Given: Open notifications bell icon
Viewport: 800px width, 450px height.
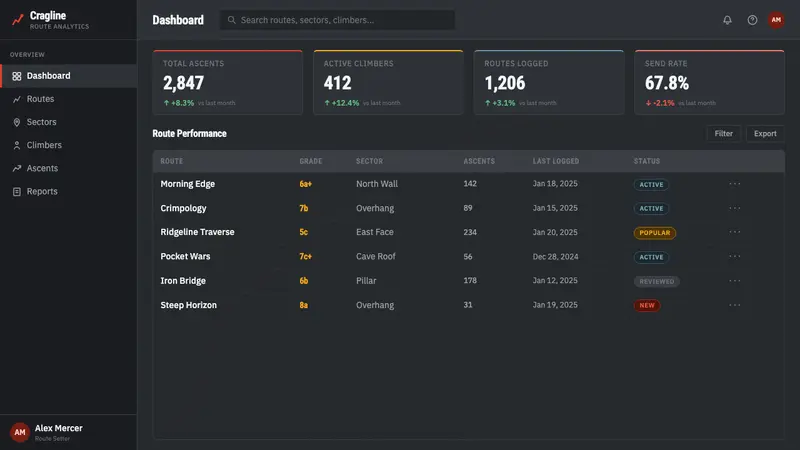Looking at the screenshot, I should pyautogui.click(x=727, y=20).
